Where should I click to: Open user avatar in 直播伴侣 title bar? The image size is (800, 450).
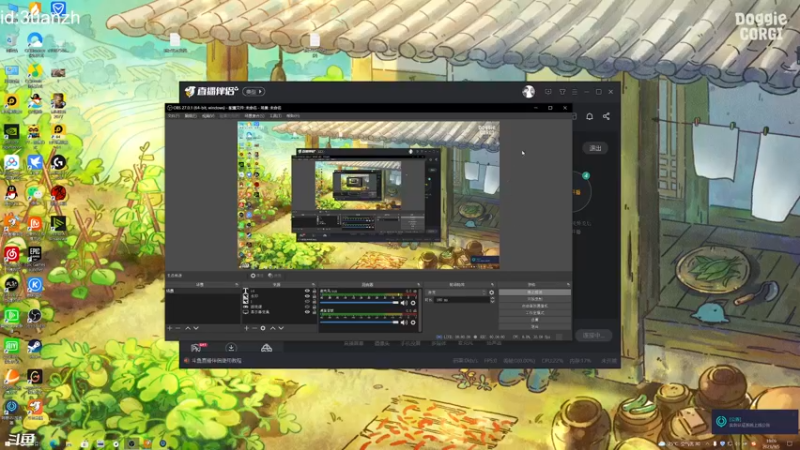pyautogui.click(x=528, y=92)
